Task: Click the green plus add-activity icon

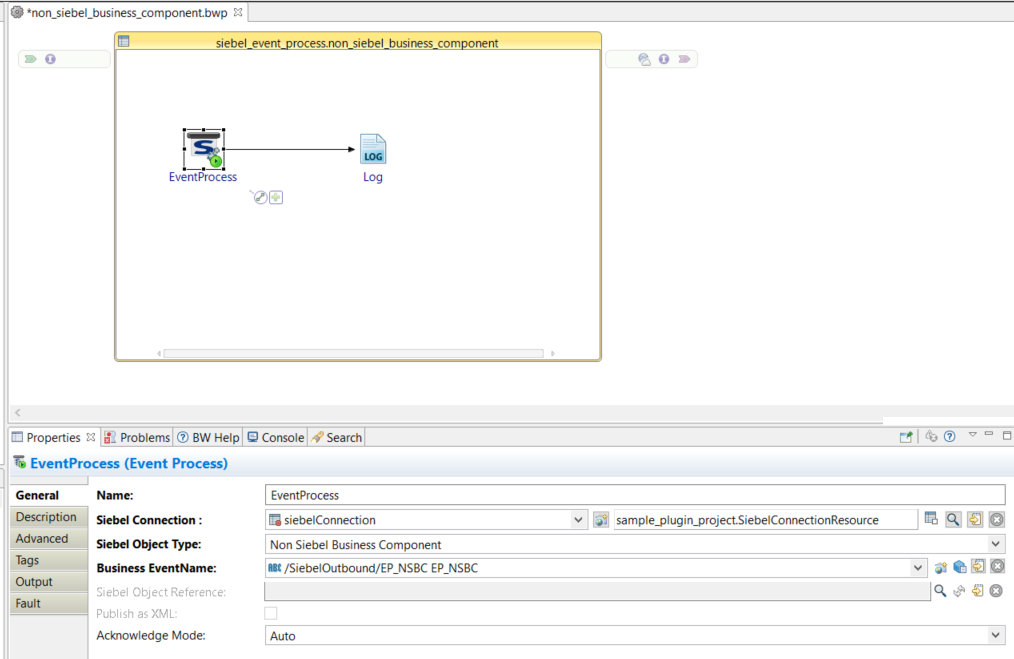Action: (276, 197)
